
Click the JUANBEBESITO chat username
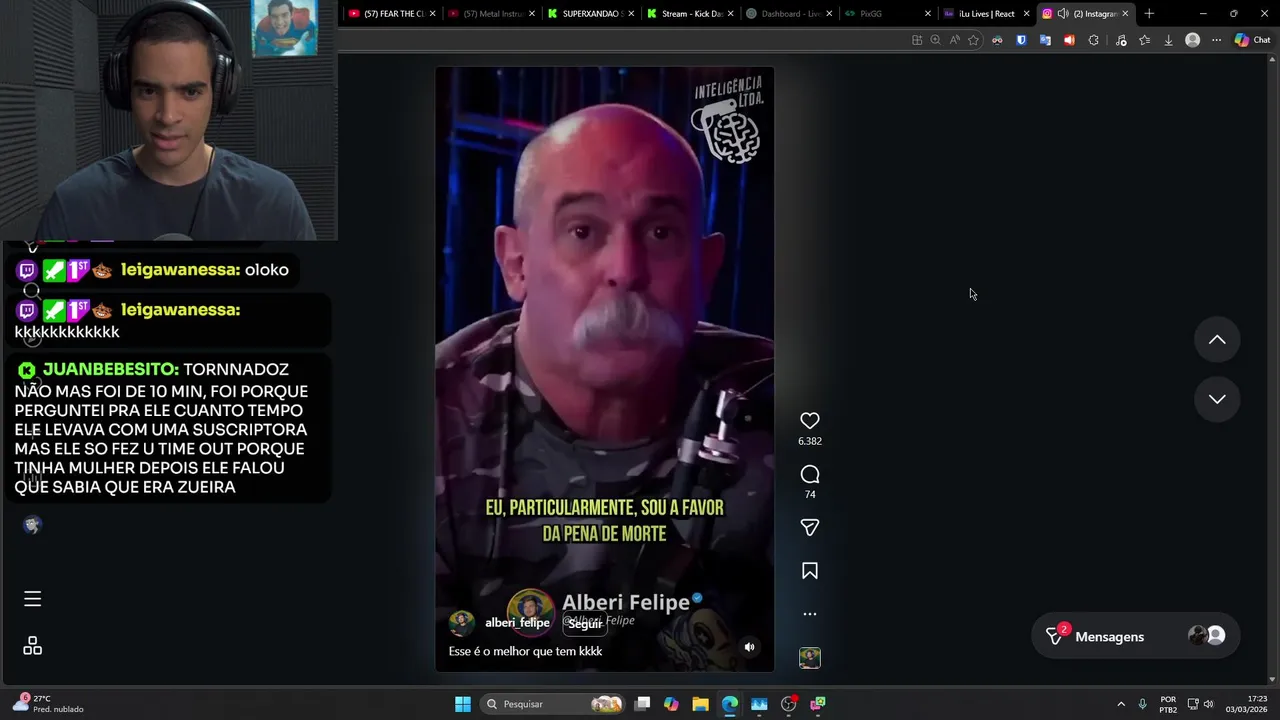point(109,370)
